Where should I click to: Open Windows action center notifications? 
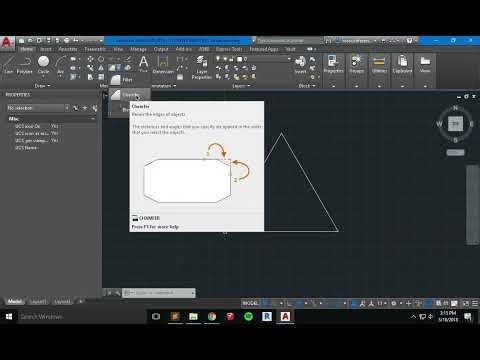pyautogui.click(x=468, y=316)
